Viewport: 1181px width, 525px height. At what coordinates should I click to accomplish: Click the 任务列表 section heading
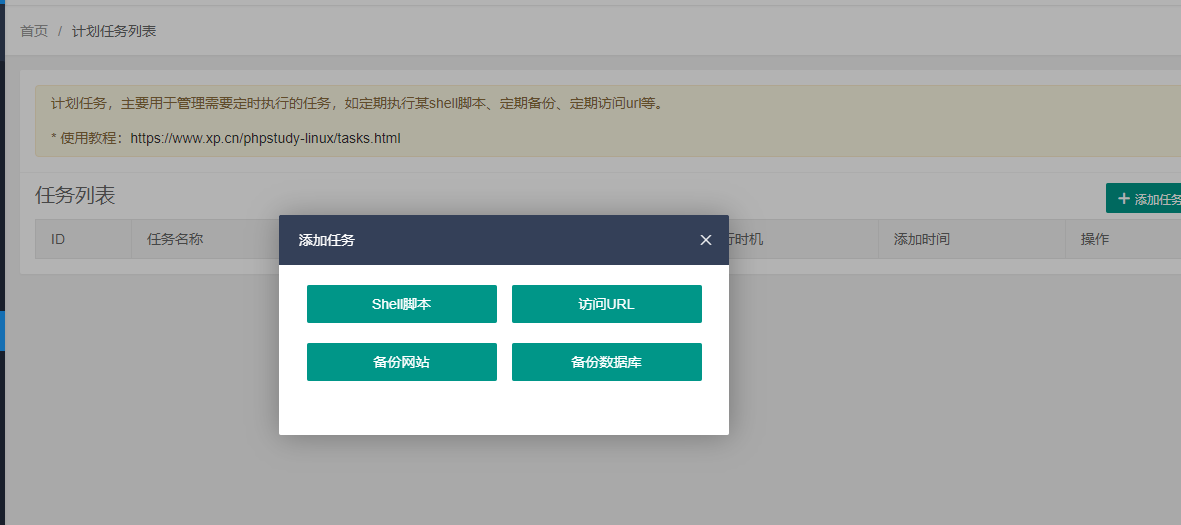(x=75, y=195)
